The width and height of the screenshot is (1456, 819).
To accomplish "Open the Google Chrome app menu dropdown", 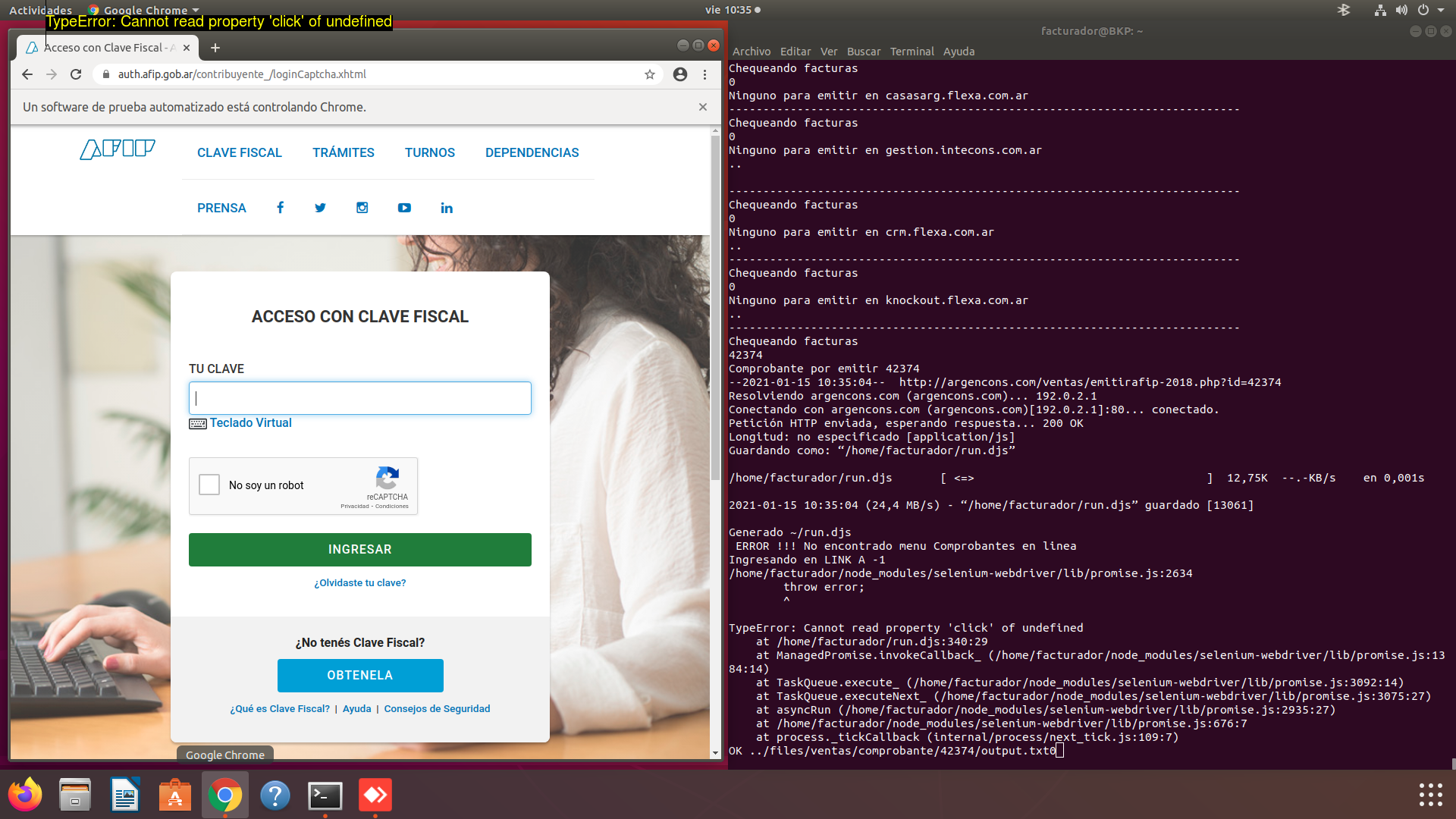I will point(143,10).
